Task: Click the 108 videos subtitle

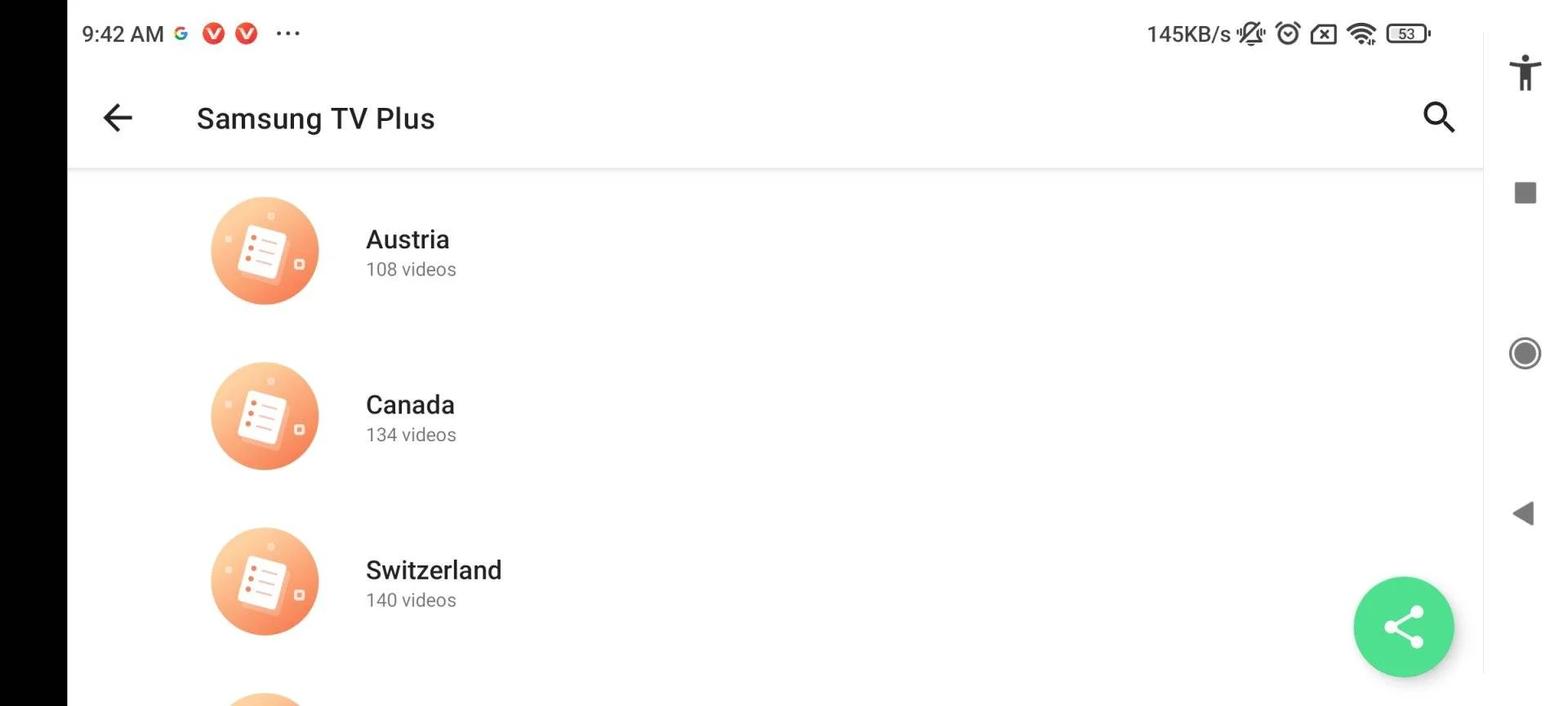Action: [411, 270]
